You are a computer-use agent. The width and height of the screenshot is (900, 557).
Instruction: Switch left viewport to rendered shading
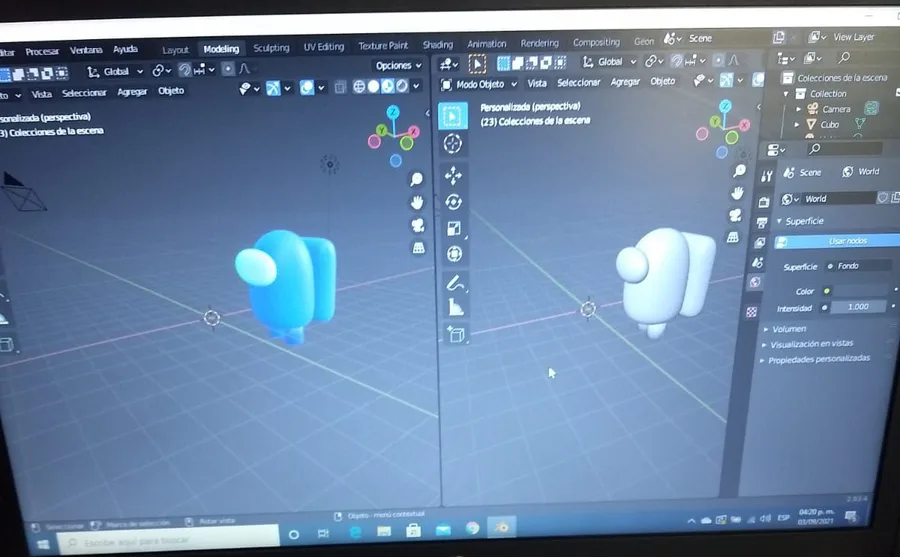pos(402,86)
